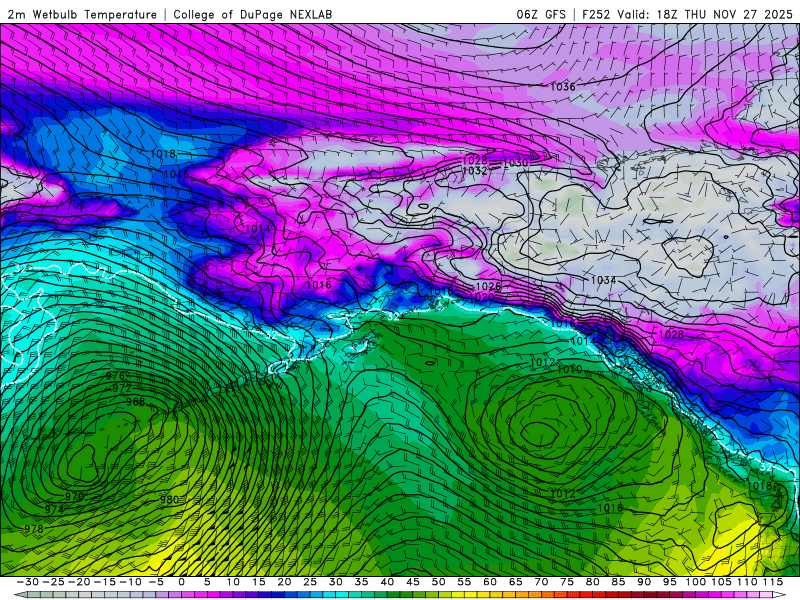Click the 75 value on the color scale

(x=567, y=582)
